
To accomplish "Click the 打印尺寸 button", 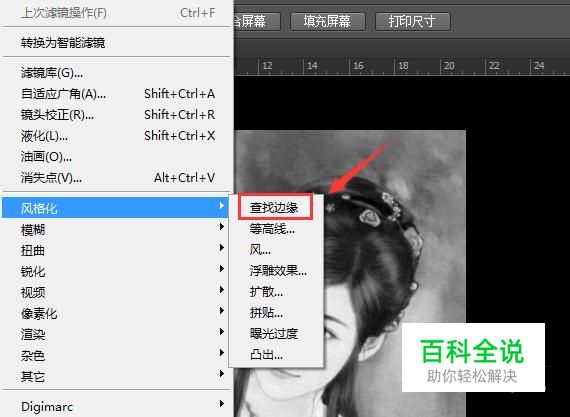I will [413, 21].
